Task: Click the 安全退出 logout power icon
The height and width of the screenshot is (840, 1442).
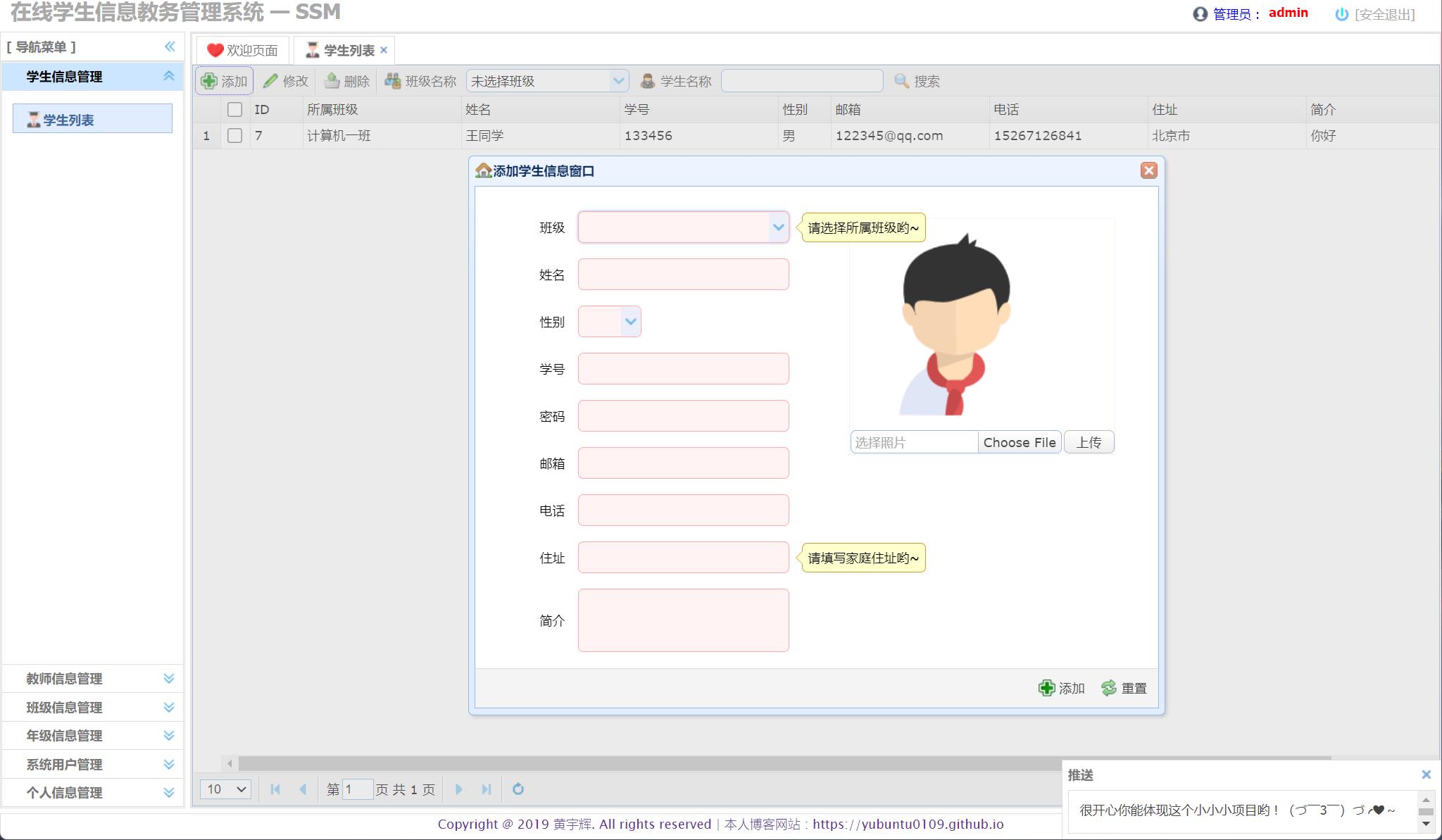Action: pos(1342,14)
